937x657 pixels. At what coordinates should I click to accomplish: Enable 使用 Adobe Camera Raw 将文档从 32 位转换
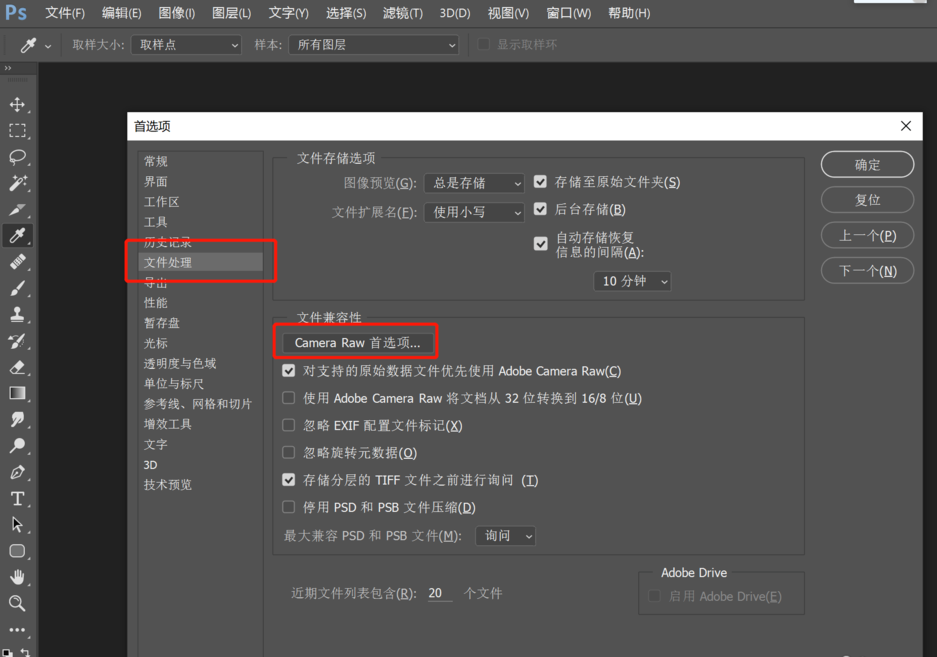pyautogui.click(x=289, y=398)
